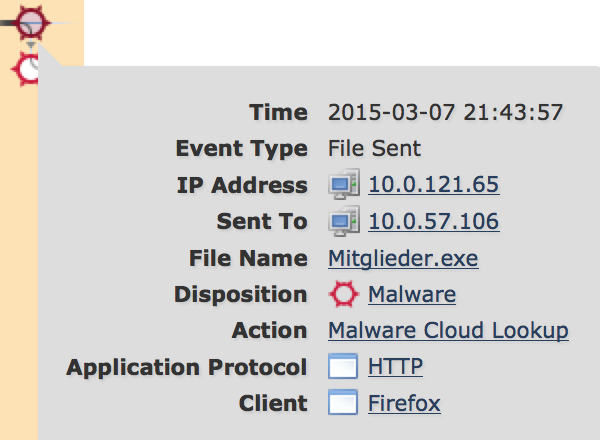This screenshot has height=440, width=600.
Task: Follow the Malware disposition link
Action: pos(412,294)
